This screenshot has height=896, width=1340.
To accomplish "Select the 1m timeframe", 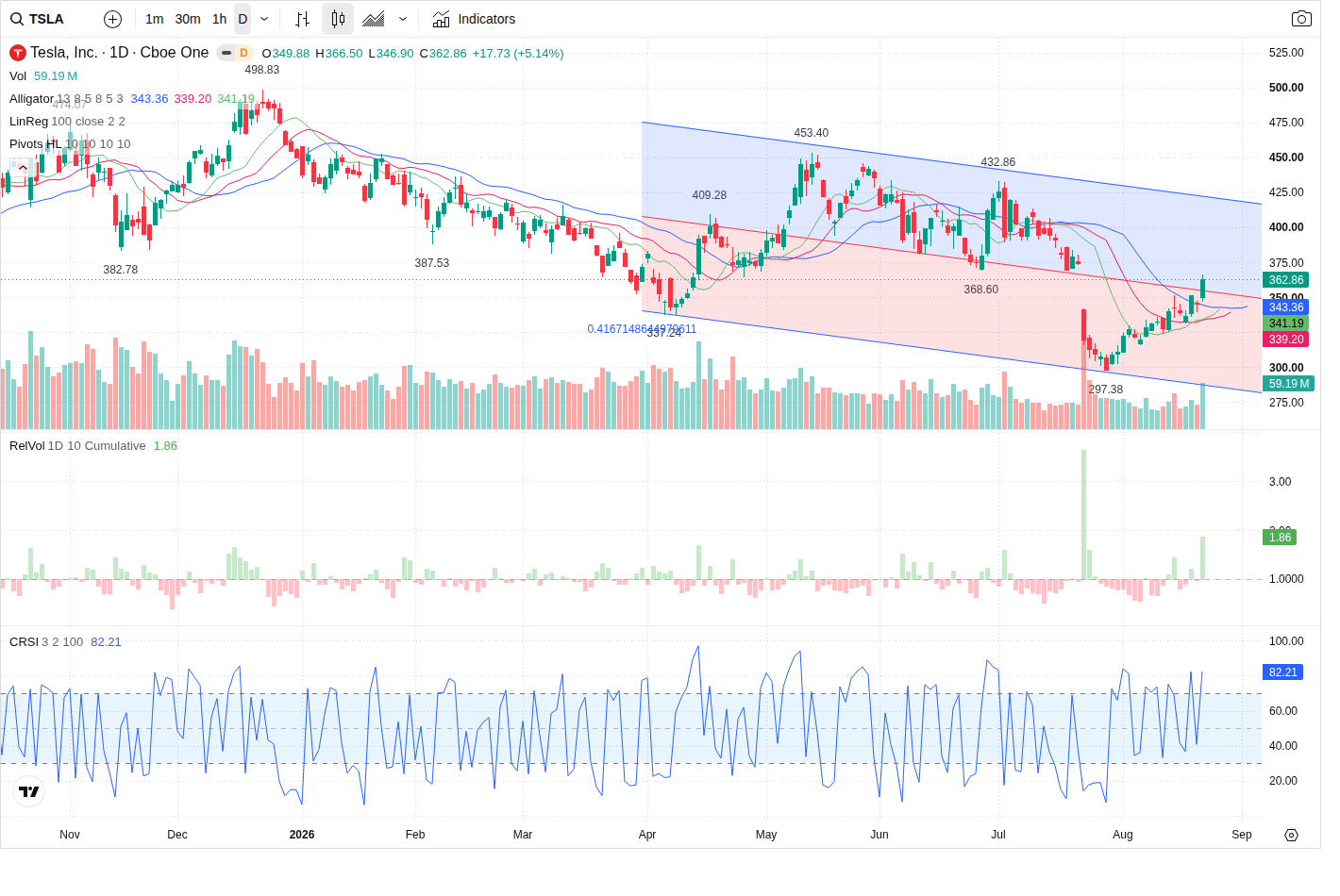I will click(155, 19).
